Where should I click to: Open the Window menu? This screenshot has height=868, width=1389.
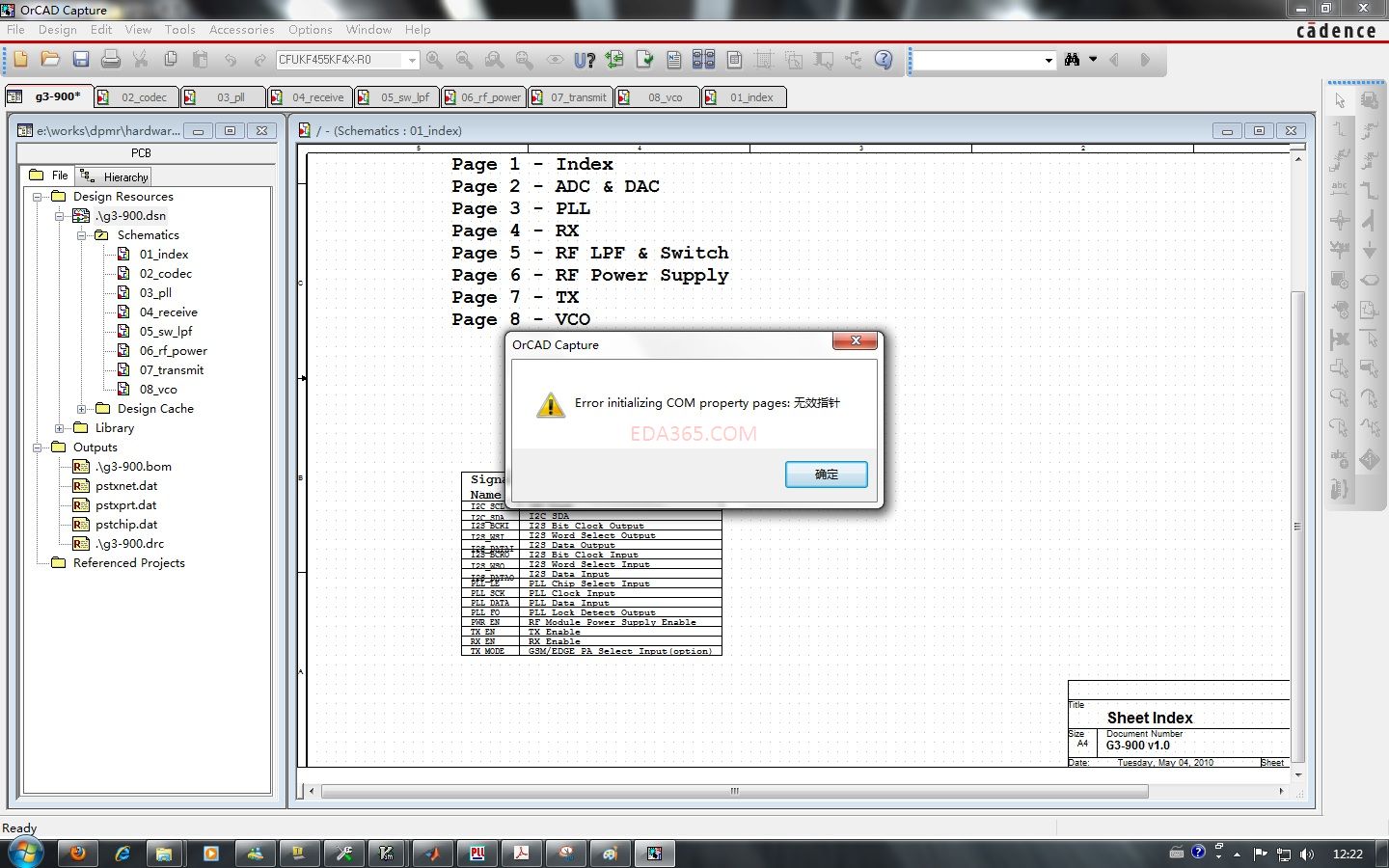tap(369, 30)
